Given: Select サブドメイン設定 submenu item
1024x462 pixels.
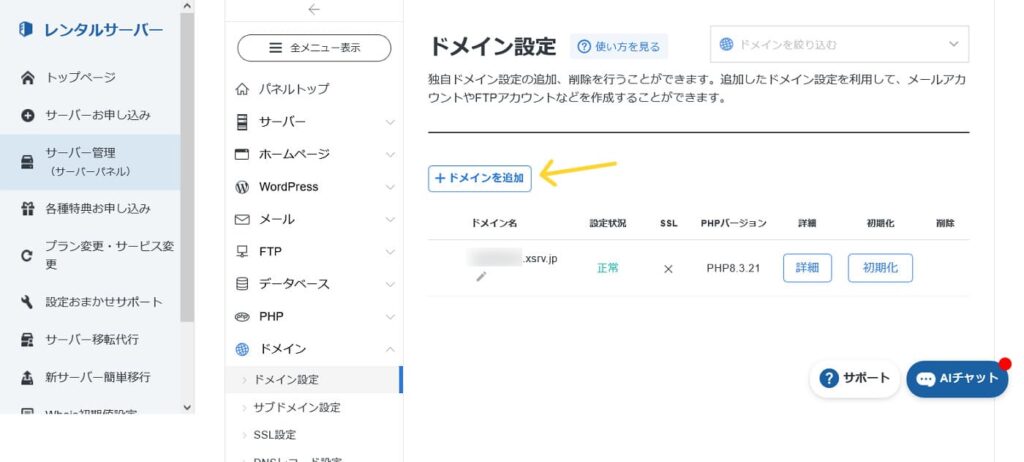Looking at the screenshot, I should [x=296, y=408].
